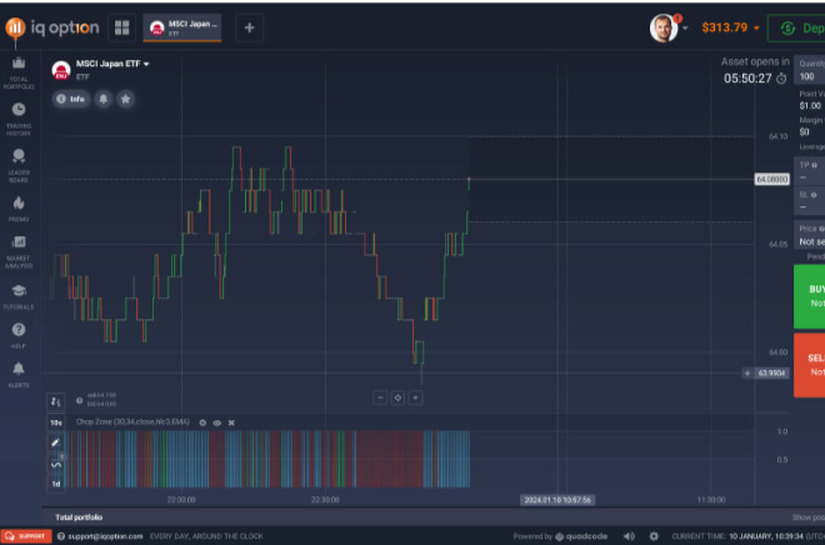The width and height of the screenshot is (825, 545).
Task: Click the SL stop loss field
Action: 809,200
